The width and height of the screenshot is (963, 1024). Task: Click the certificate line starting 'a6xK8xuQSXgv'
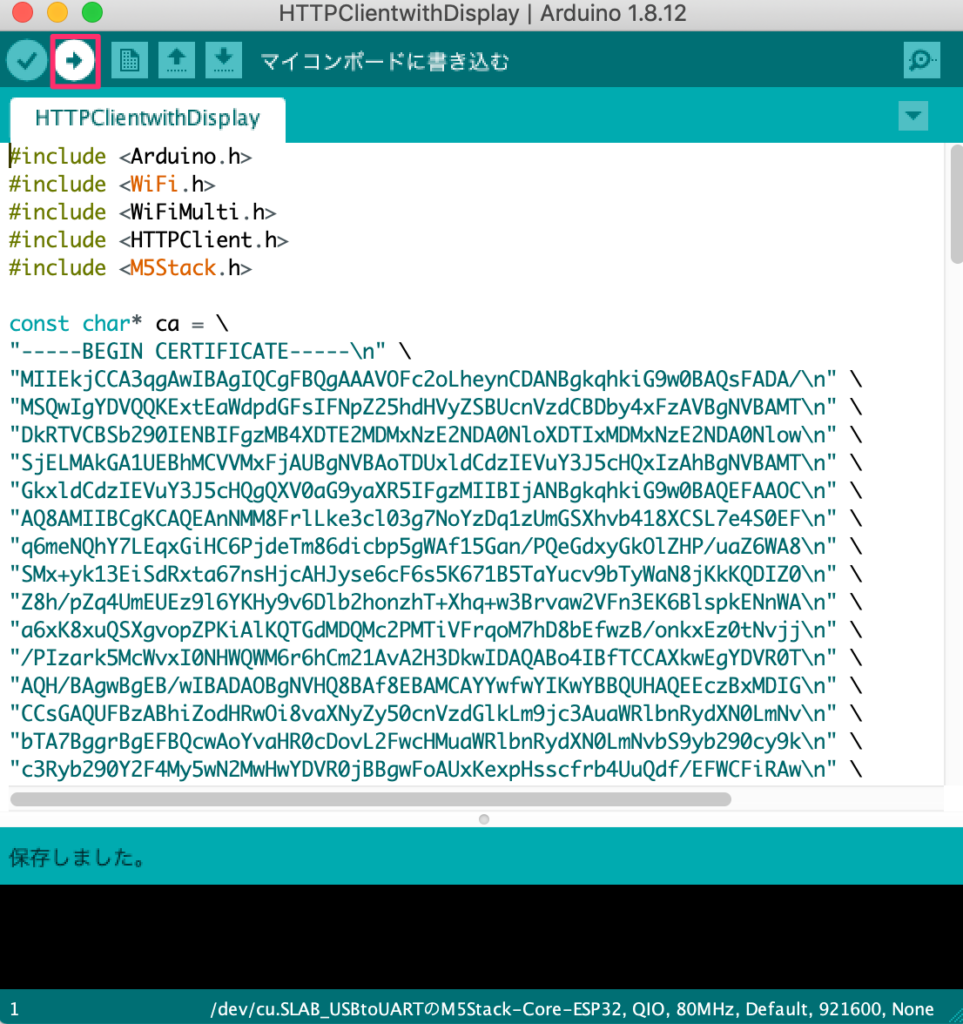pos(435,630)
